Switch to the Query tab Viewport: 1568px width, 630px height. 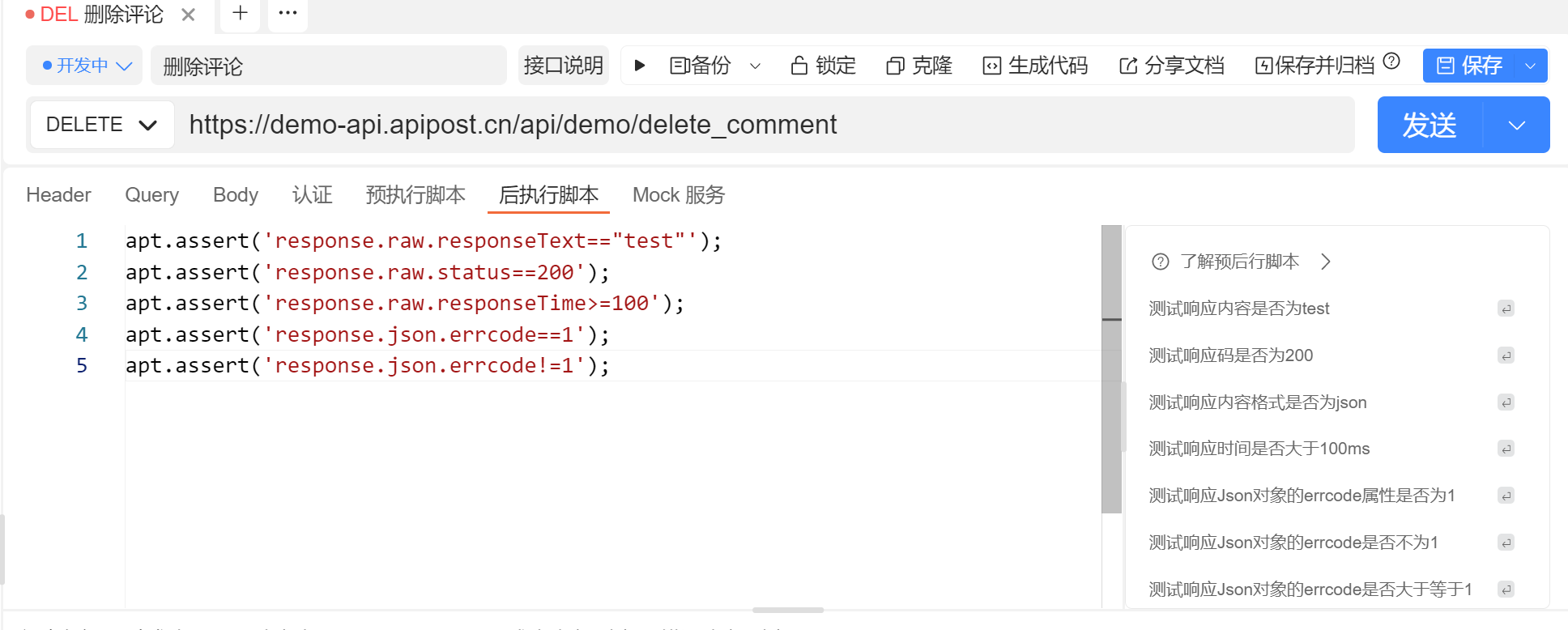(151, 195)
